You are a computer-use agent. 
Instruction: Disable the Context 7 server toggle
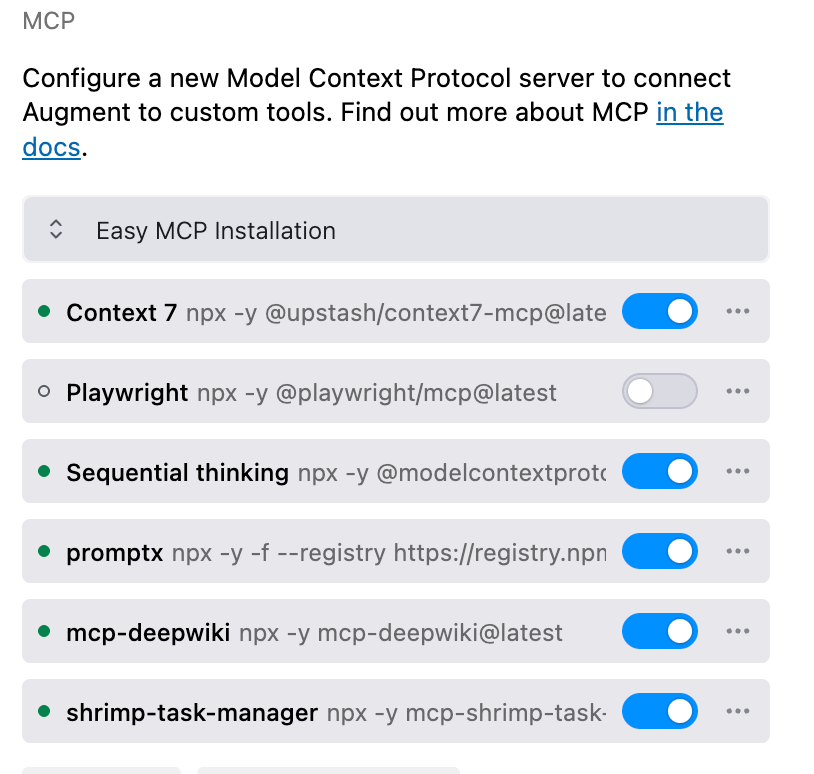[x=659, y=311]
